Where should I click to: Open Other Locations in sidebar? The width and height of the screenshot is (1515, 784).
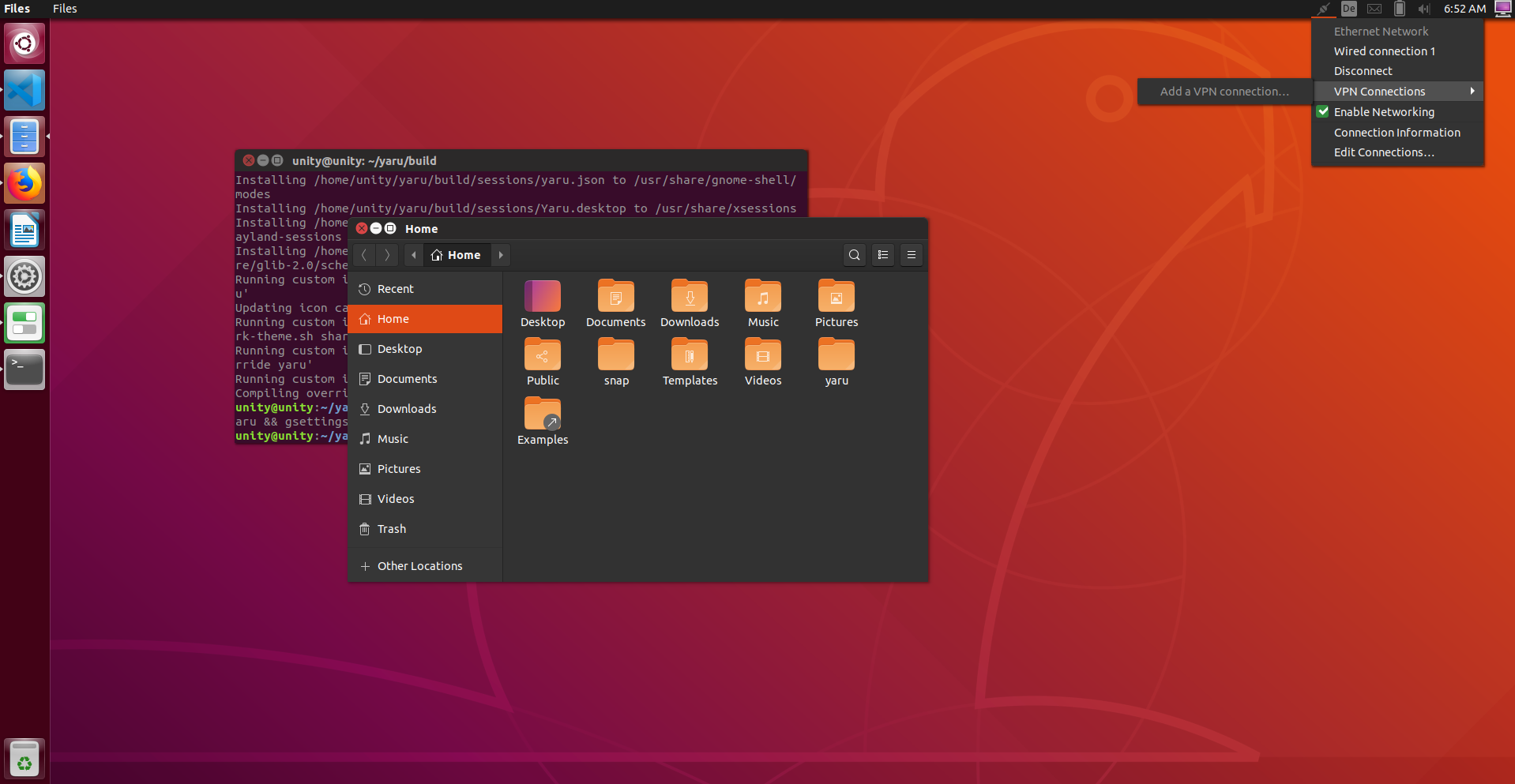click(x=425, y=566)
